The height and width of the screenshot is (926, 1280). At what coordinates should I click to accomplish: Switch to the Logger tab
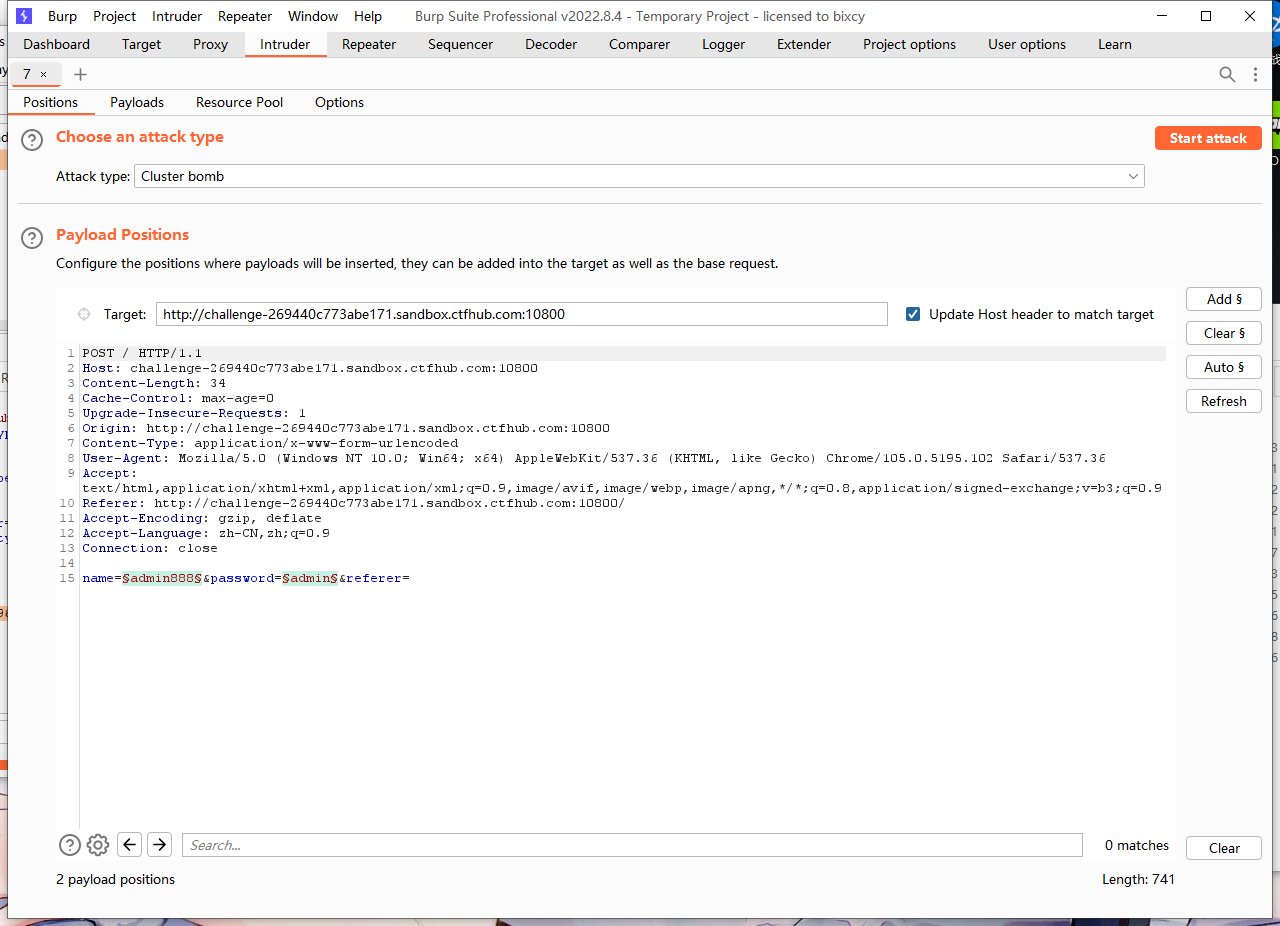[723, 44]
